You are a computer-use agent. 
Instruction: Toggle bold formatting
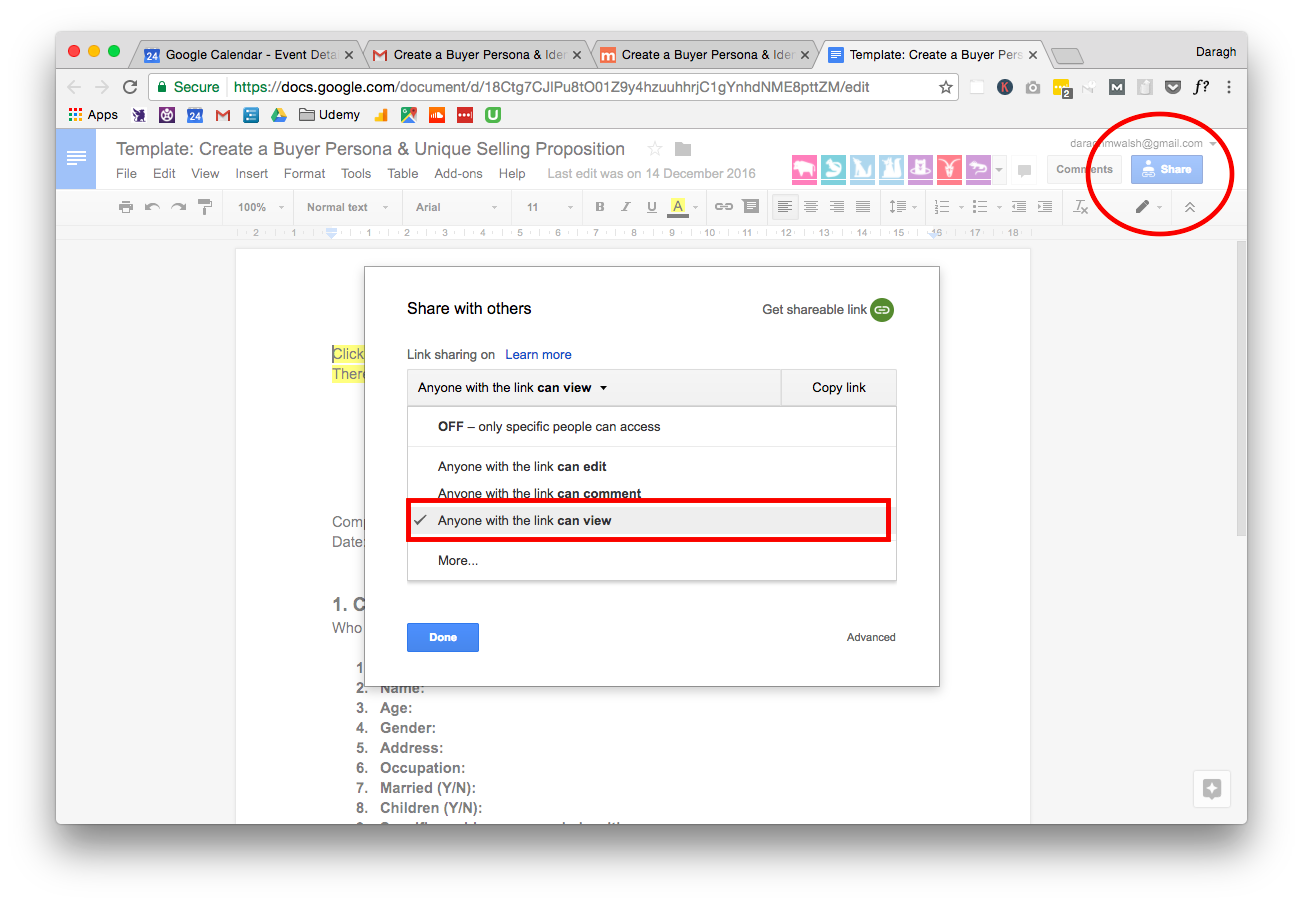pyautogui.click(x=600, y=207)
